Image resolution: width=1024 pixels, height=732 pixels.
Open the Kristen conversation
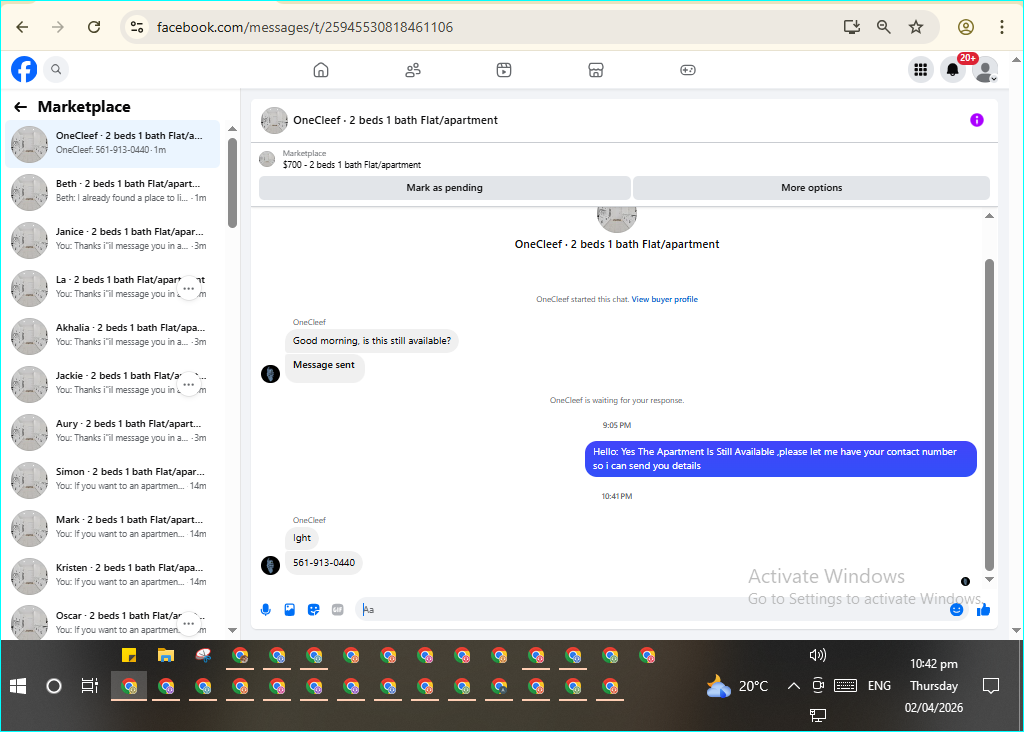113,575
